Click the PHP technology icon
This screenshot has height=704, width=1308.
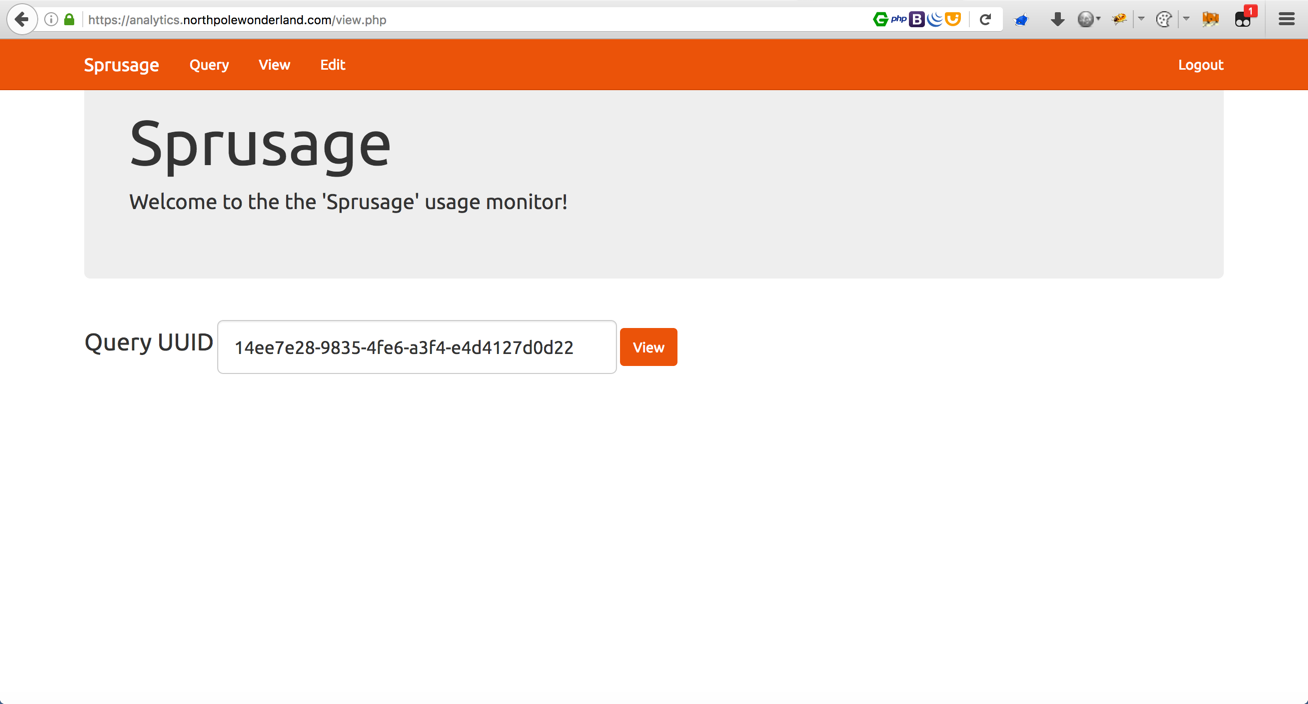point(899,19)
